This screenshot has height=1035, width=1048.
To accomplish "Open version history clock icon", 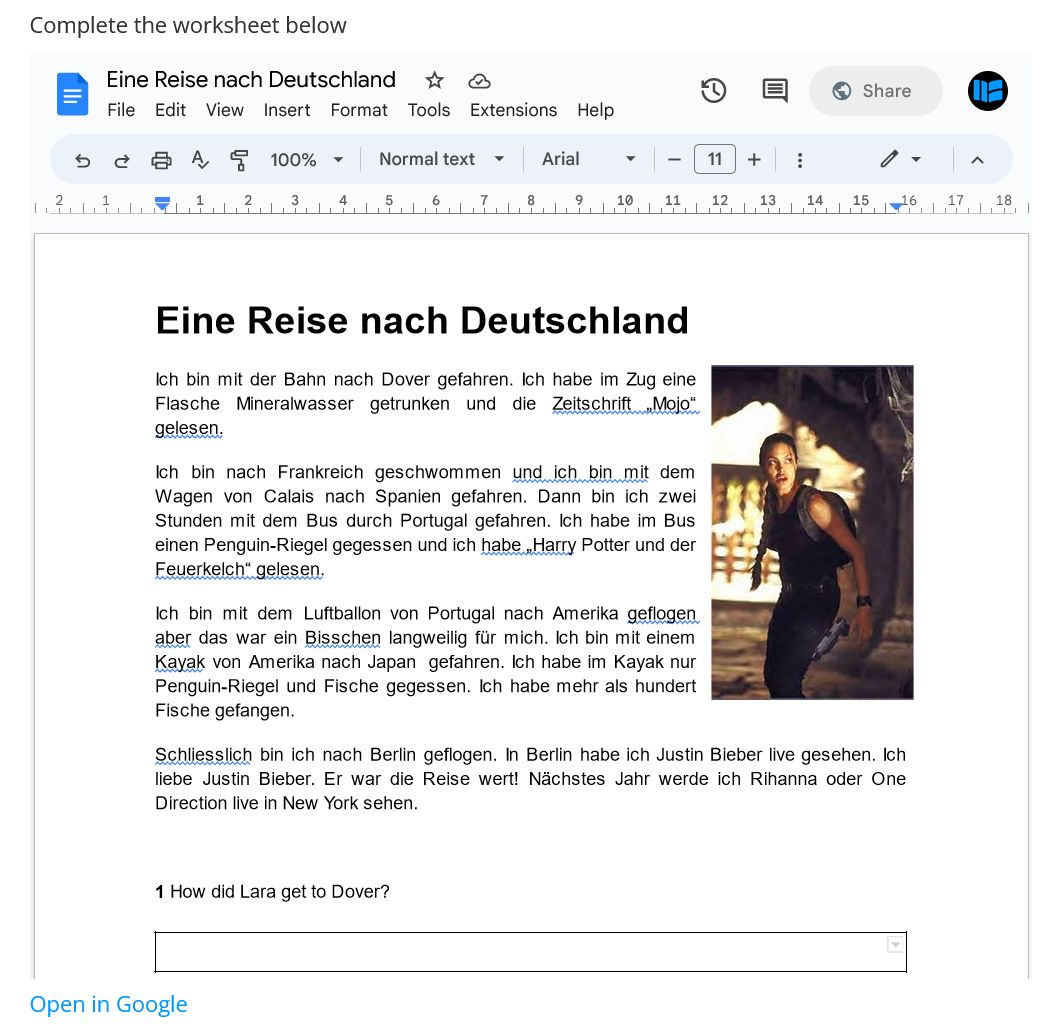I will pyautogui.click(x=713, y=91).
